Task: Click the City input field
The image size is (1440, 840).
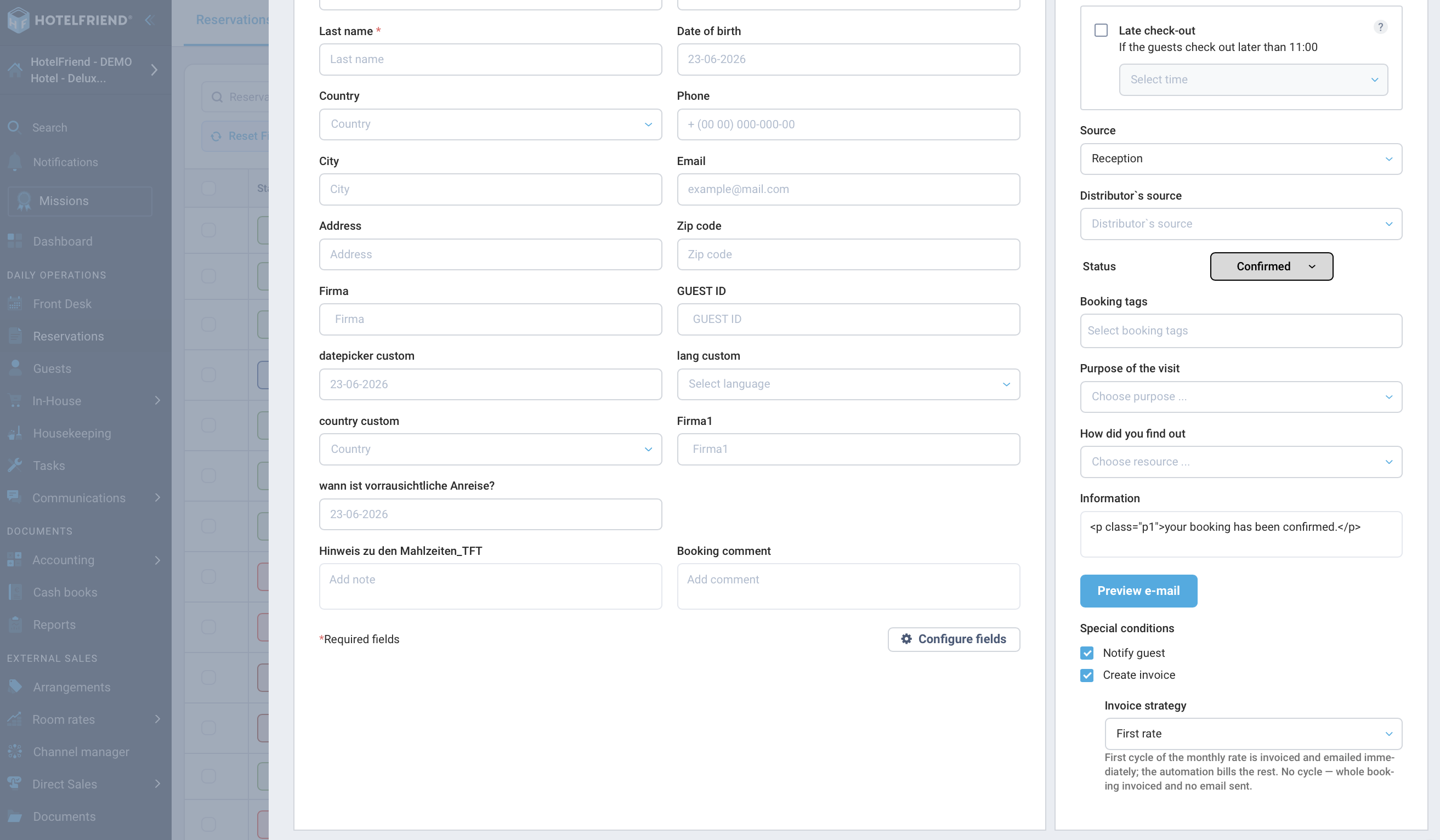Action: 490,189
